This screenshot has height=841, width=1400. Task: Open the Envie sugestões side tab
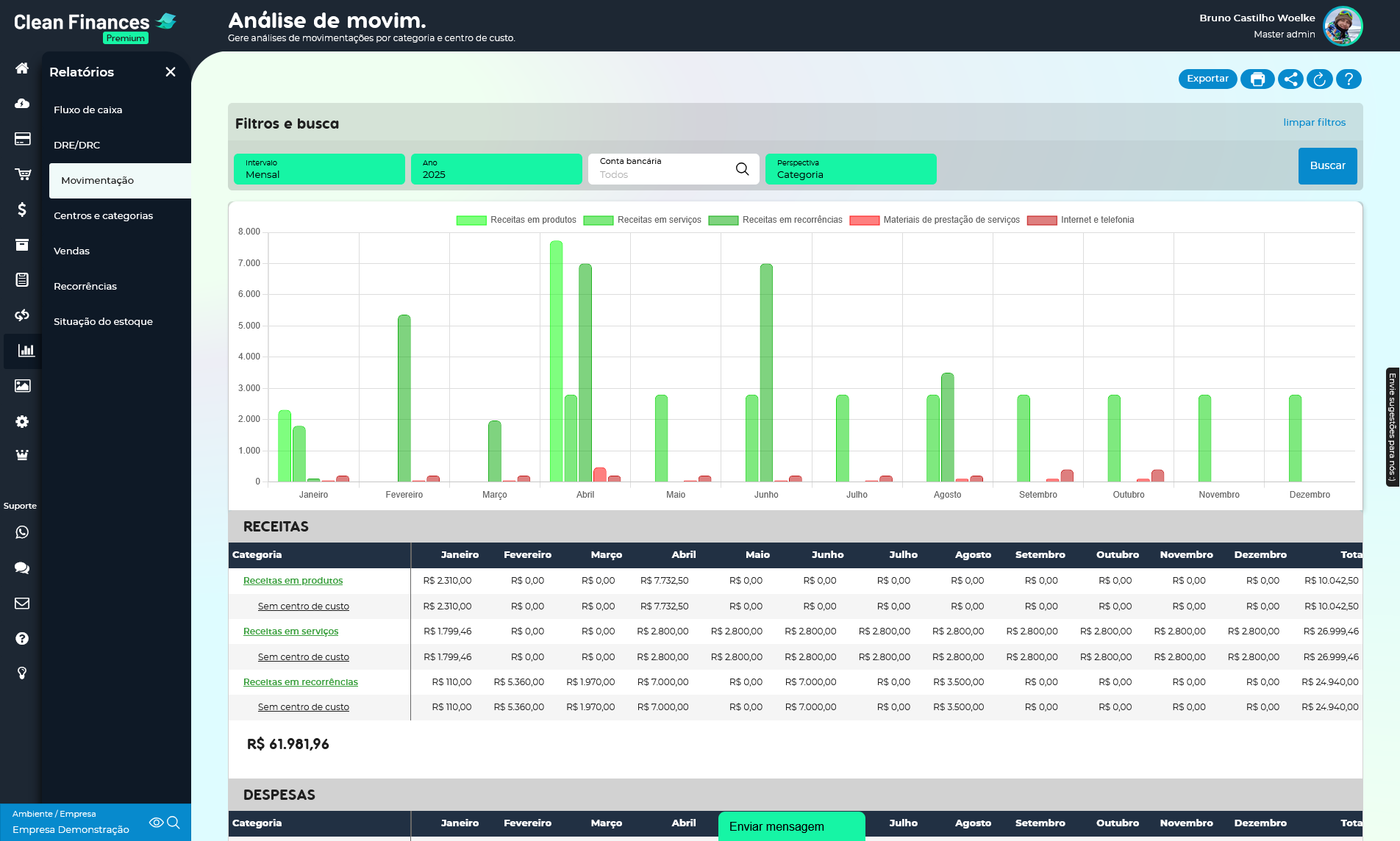pos(1392,427)
